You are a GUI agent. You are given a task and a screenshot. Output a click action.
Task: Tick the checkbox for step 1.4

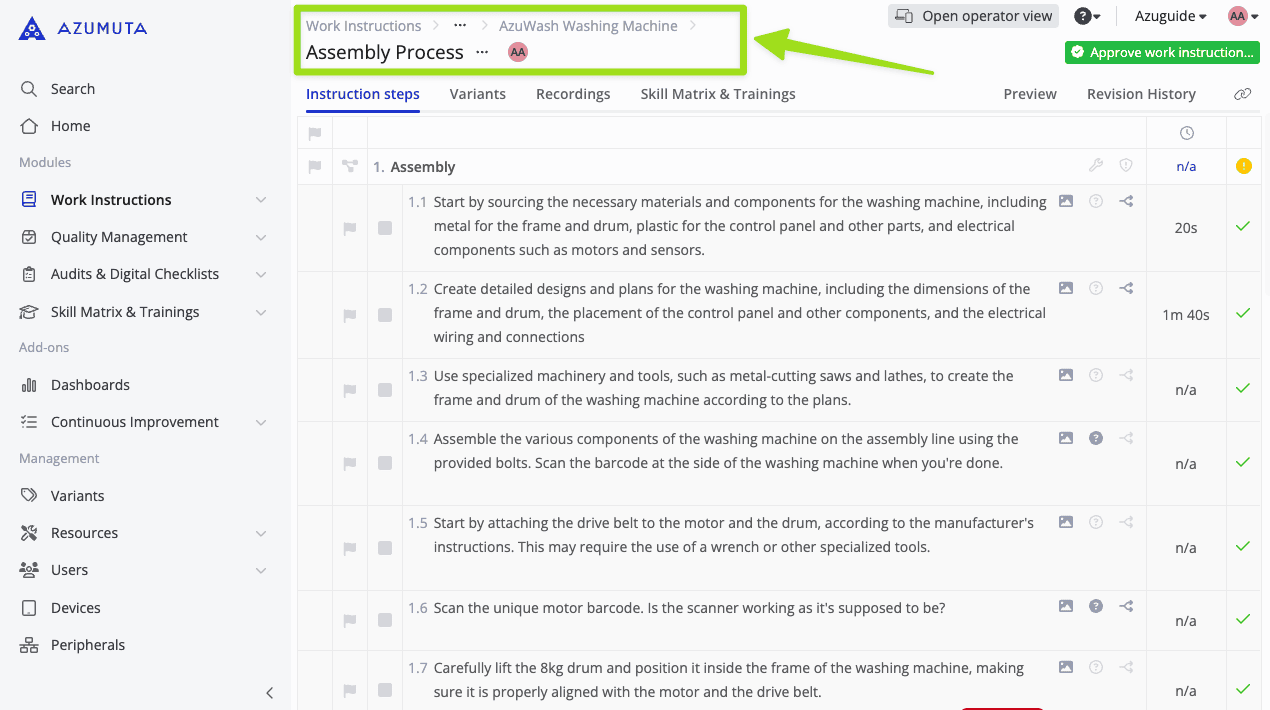tap(385, 463)
